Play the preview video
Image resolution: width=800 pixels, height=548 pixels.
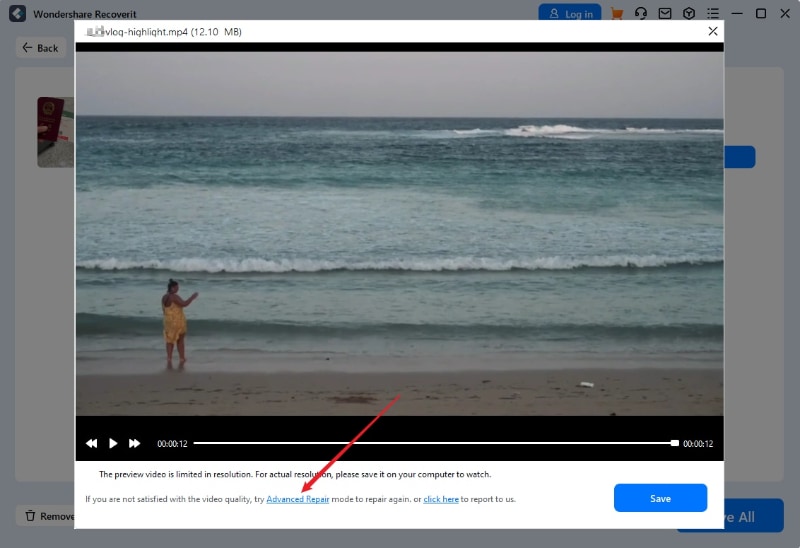click(x=113, y=443)
